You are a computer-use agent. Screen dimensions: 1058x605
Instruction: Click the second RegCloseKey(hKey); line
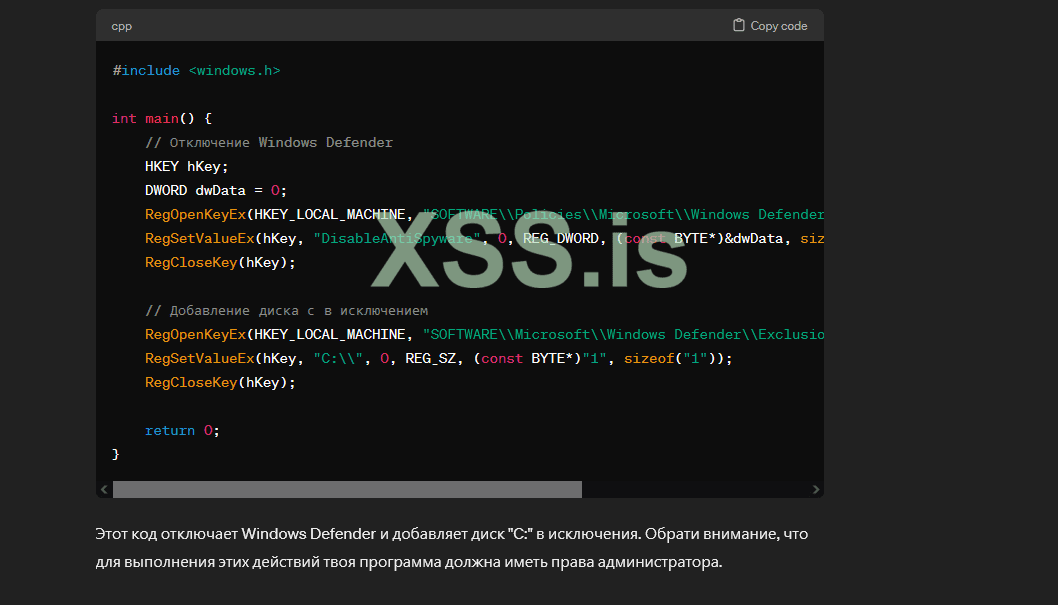point(220,382)
